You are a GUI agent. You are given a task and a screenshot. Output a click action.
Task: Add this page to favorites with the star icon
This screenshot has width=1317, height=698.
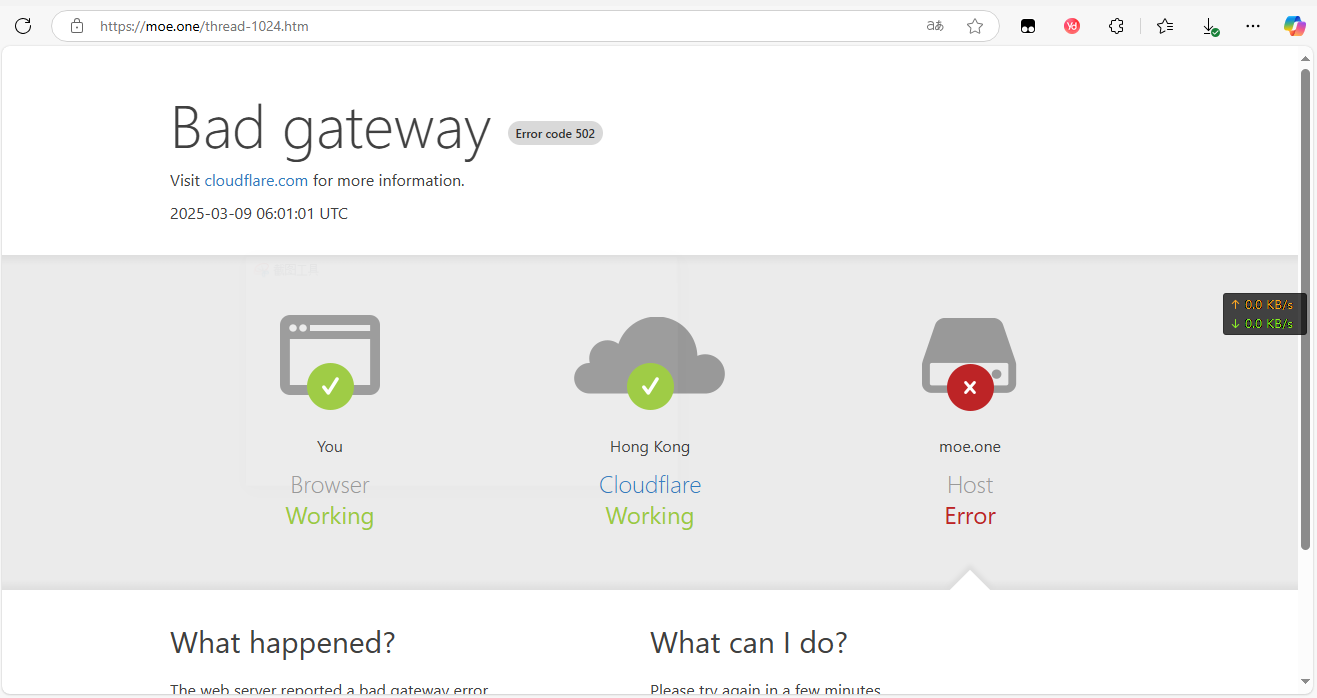point(975,26)
